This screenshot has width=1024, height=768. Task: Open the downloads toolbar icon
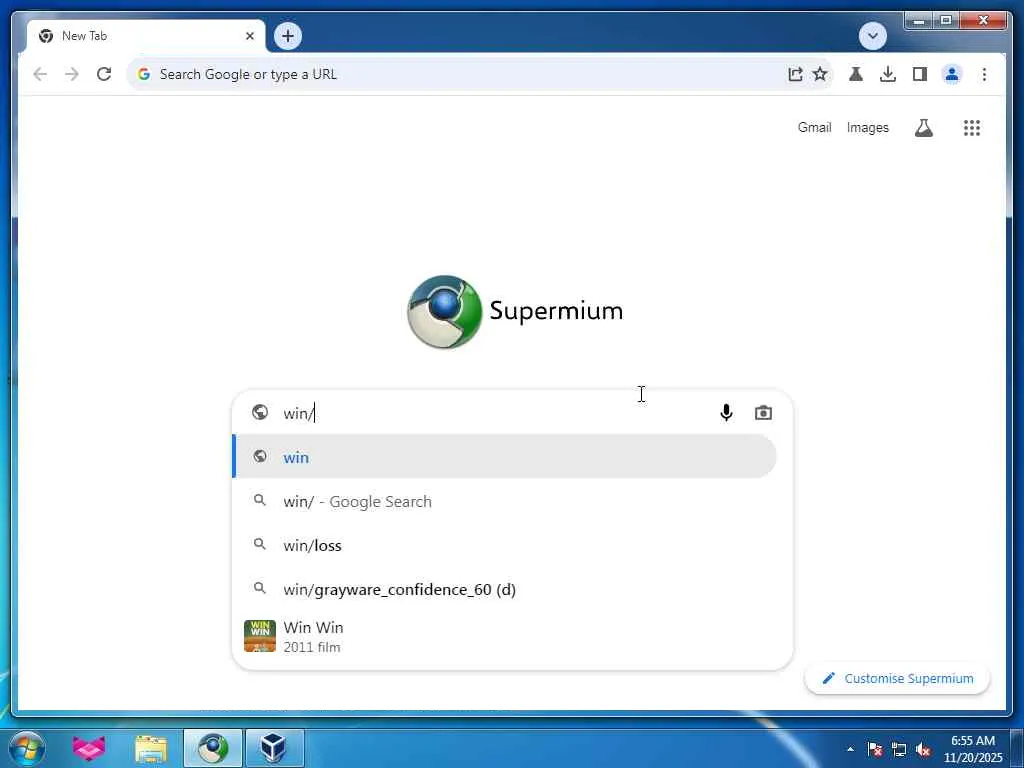[888, 74]
